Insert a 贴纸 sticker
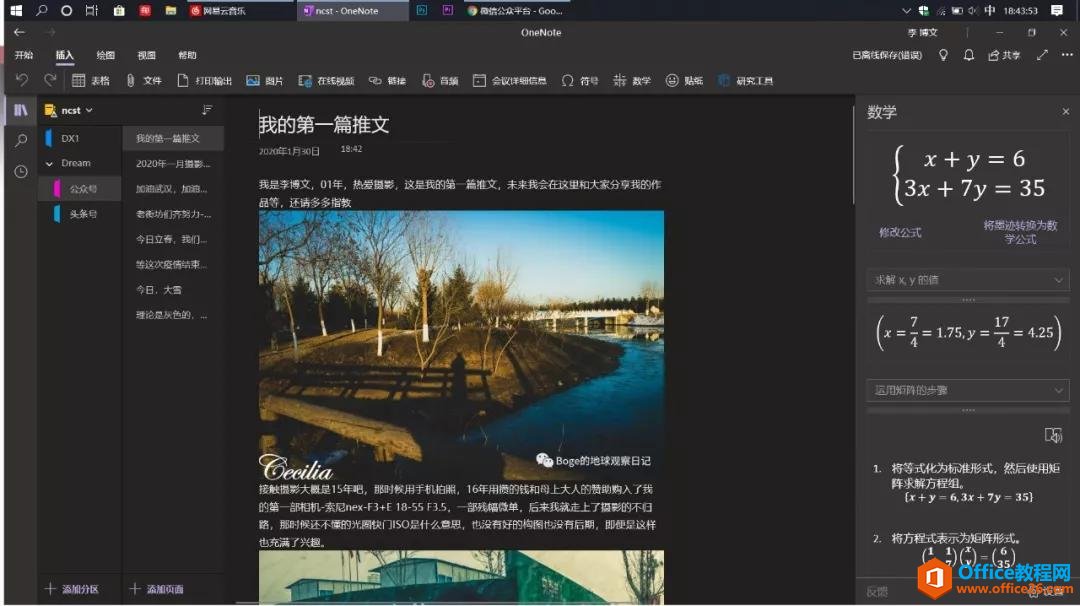 click(x=673, y=81)
